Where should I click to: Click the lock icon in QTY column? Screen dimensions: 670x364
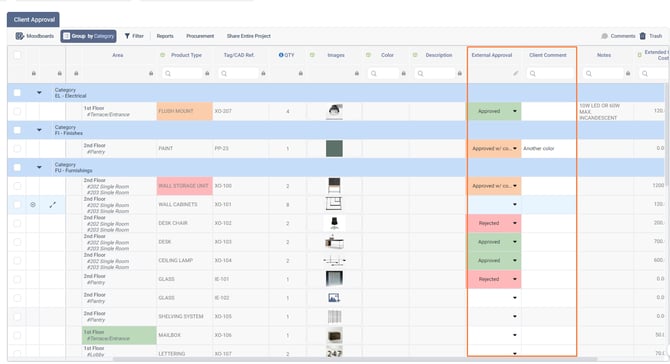click(x=301, y=73)
